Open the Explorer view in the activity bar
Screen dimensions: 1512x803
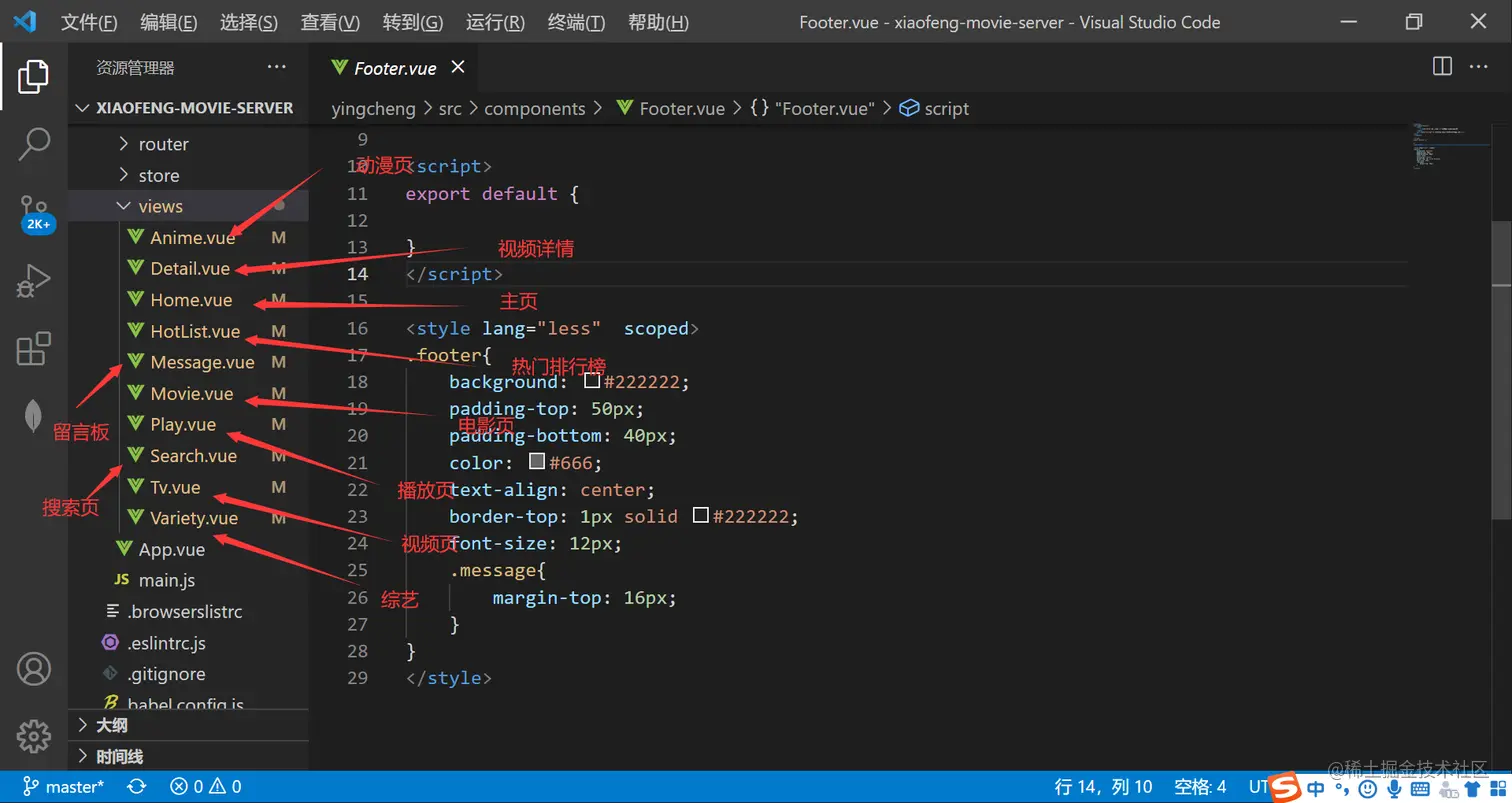point(34,76)
